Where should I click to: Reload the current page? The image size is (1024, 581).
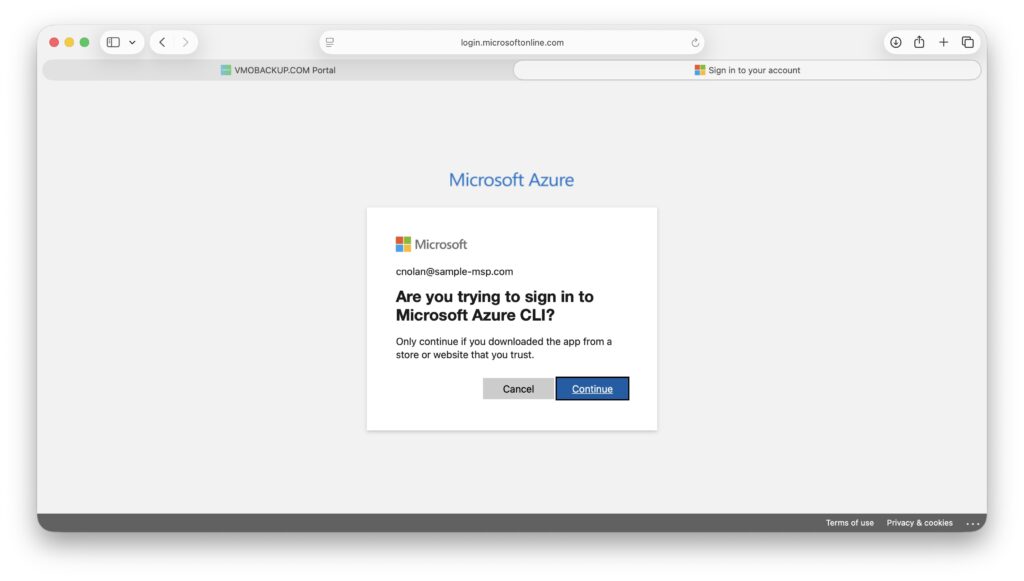click(x=695, y=42)
